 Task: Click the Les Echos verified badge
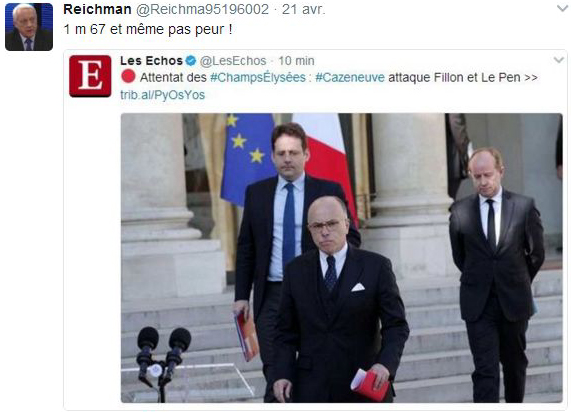[x=190, y=60]
